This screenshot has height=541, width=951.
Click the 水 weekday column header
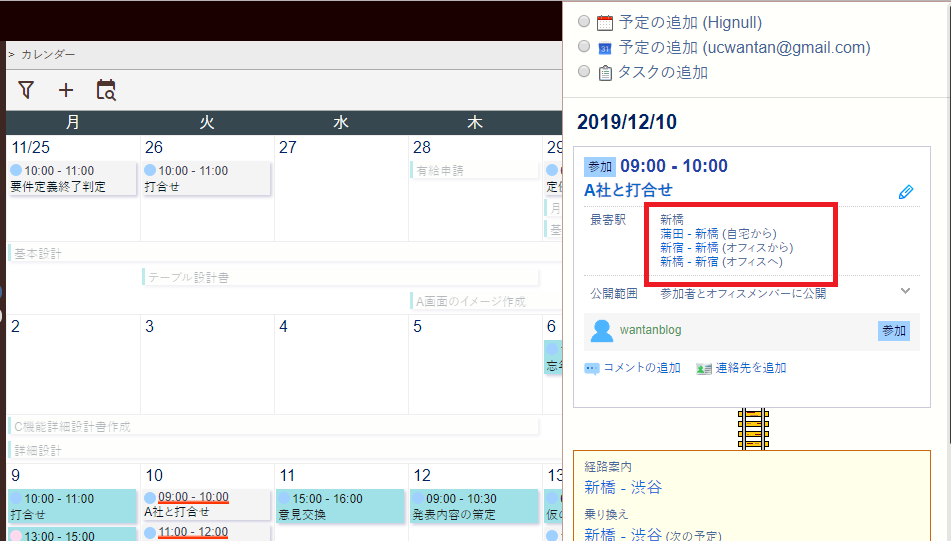341,123
